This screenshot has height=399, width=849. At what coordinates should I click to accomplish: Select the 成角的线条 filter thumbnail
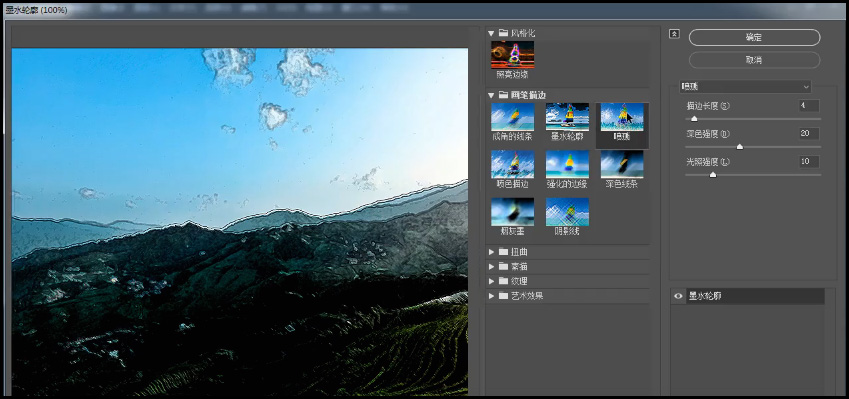coord(512,117)
